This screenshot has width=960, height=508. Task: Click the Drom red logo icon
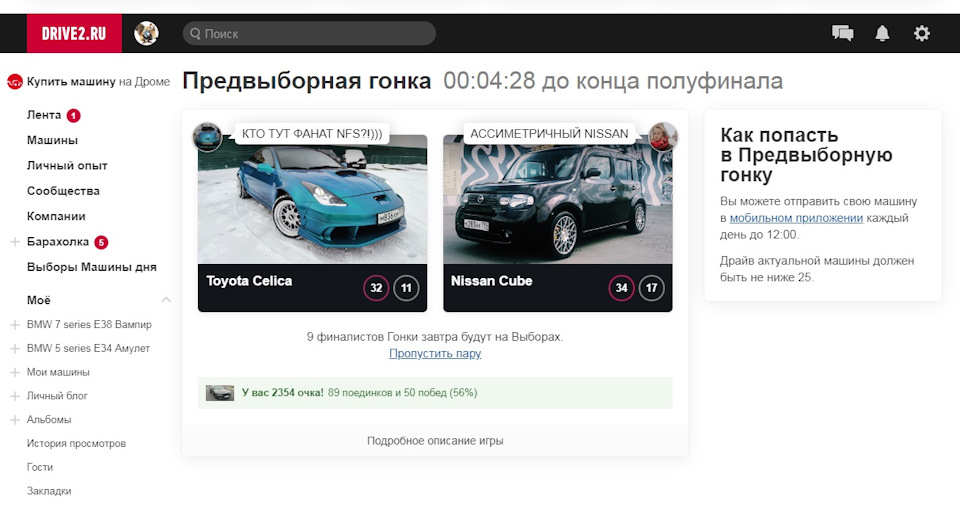[x=14, y=81]
